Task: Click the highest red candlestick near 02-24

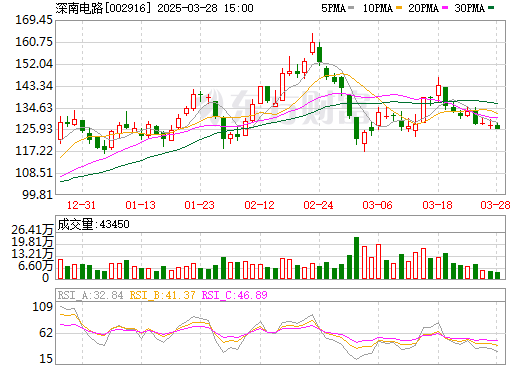Action: [x=312, y=48]
